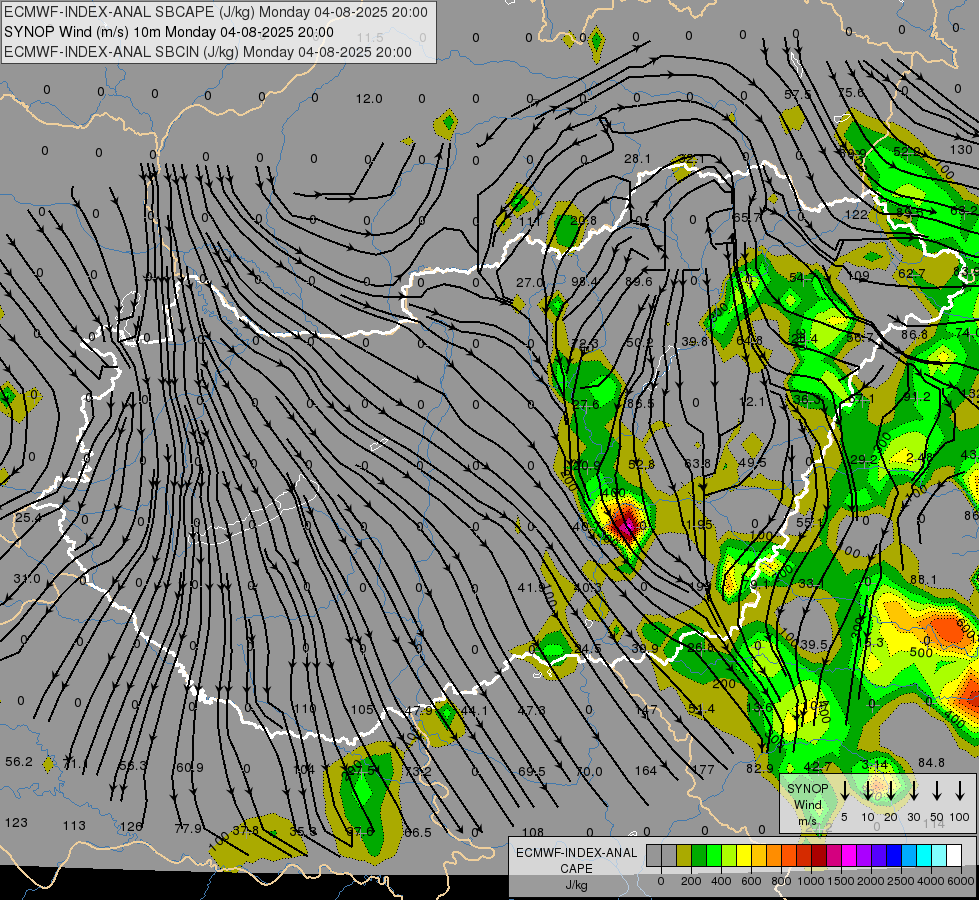The height and width of the screenshot is (900, 979).
Task: Select the pure cyan CAPE legend swatch
Action: [924, 855]
